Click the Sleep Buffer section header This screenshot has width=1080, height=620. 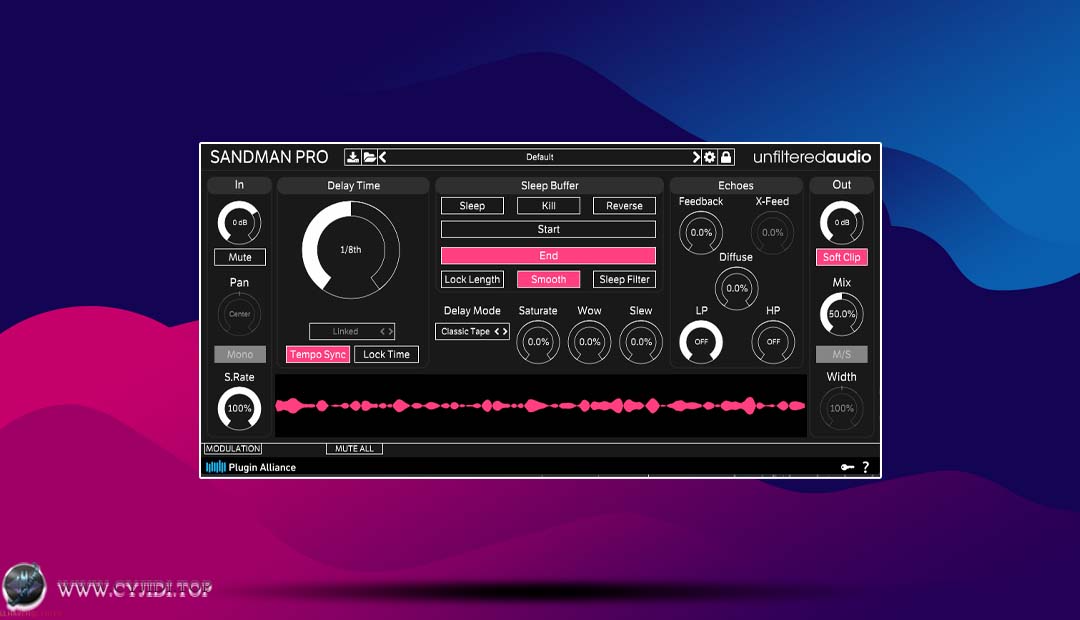tap(549, 185)
